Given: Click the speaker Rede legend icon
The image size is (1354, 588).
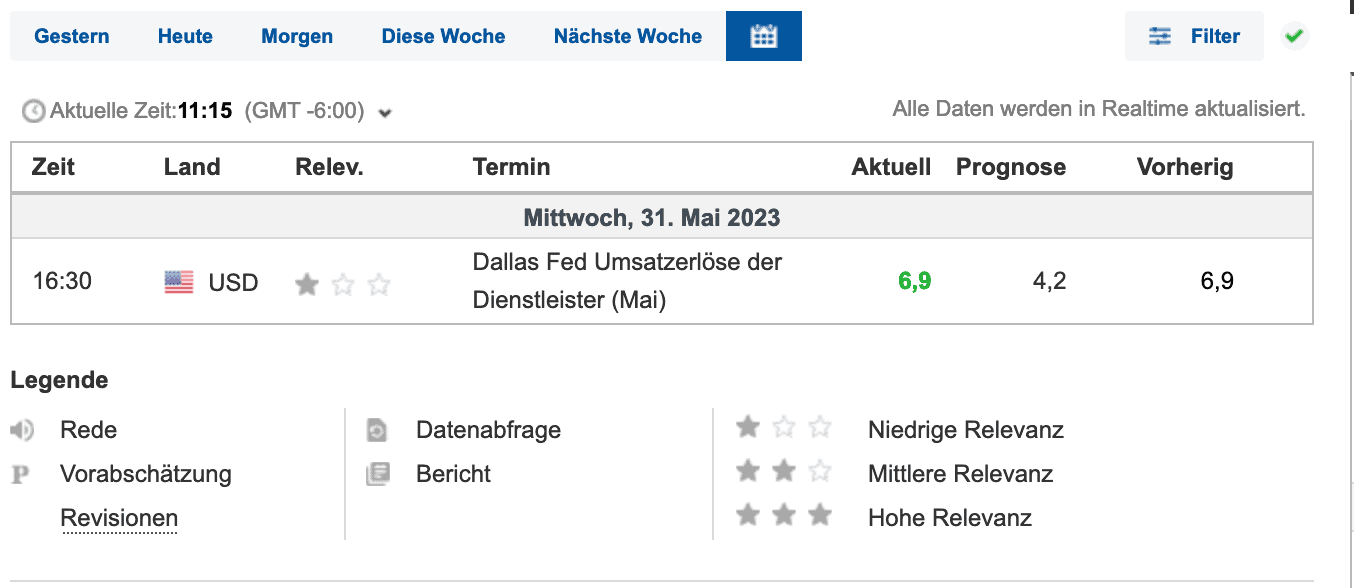Looking at the screenshot, I should pos(22,431).
